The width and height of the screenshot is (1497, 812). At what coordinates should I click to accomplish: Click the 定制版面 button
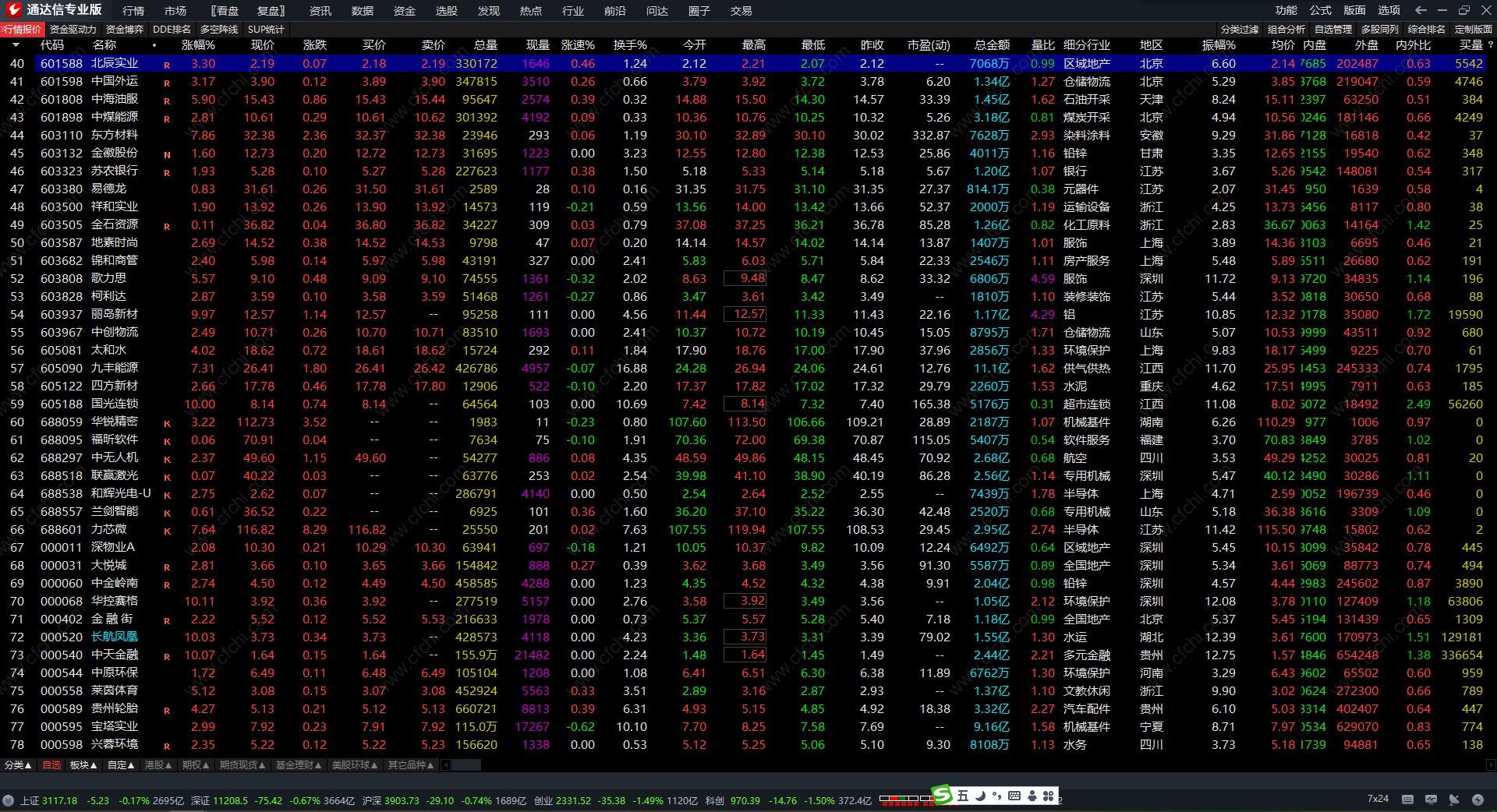(1474, 30)
